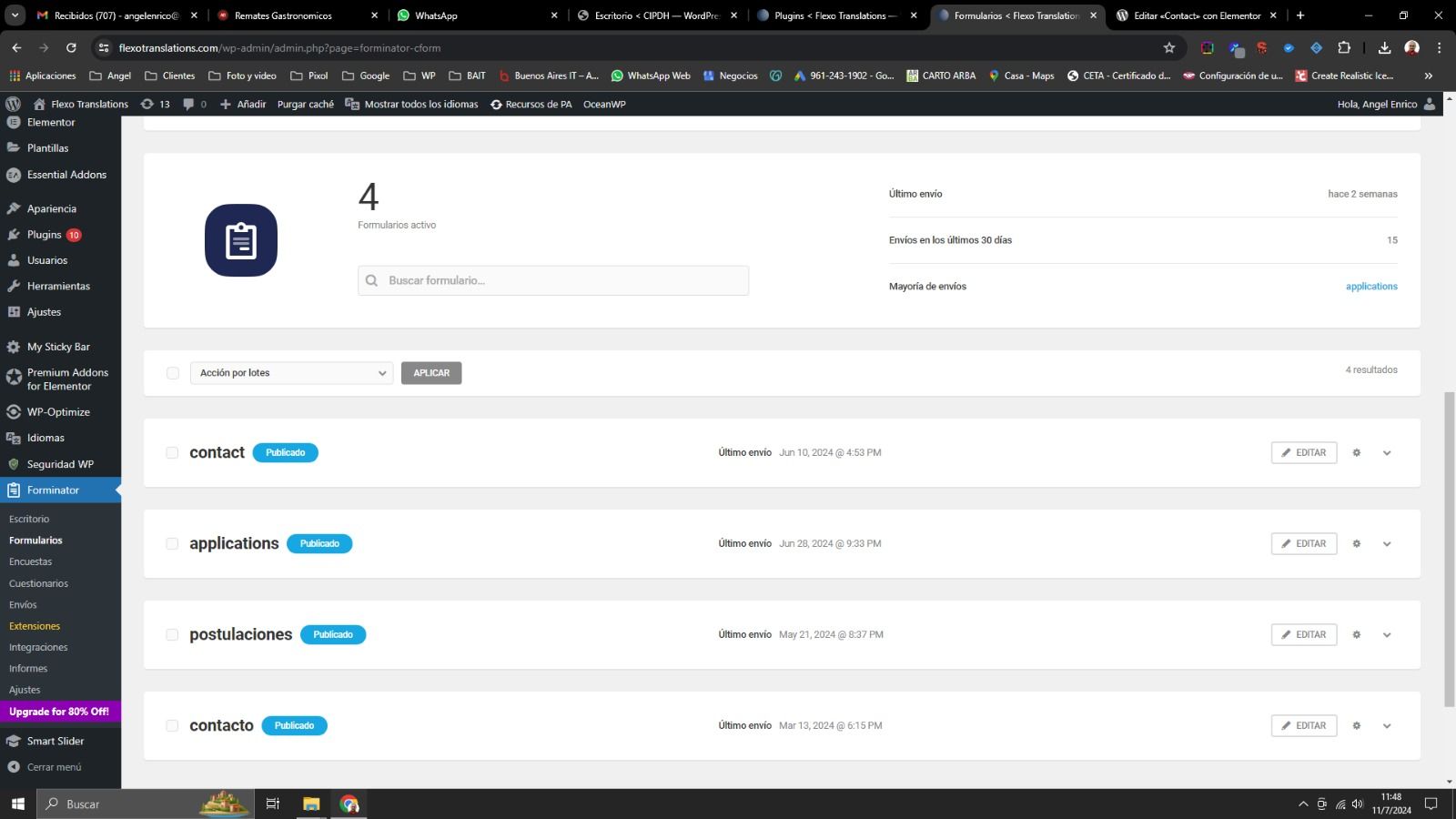Click the APLICAR button
Image resolution: width=1456 pixels, height=819 pixels.
[431, 373]
